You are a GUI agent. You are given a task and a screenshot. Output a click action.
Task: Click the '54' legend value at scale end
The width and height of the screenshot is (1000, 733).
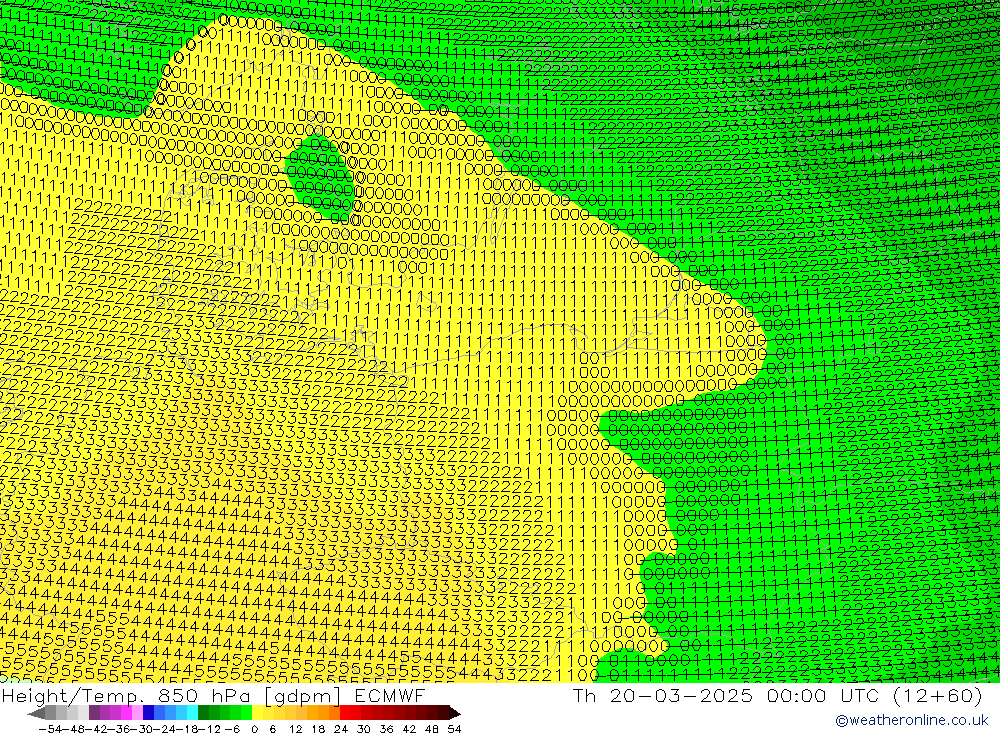454,729
